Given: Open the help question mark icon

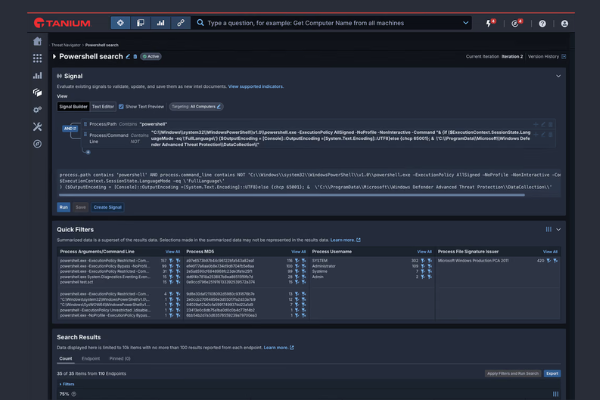Looking at the screenshot, I should (x=542, y=24).
